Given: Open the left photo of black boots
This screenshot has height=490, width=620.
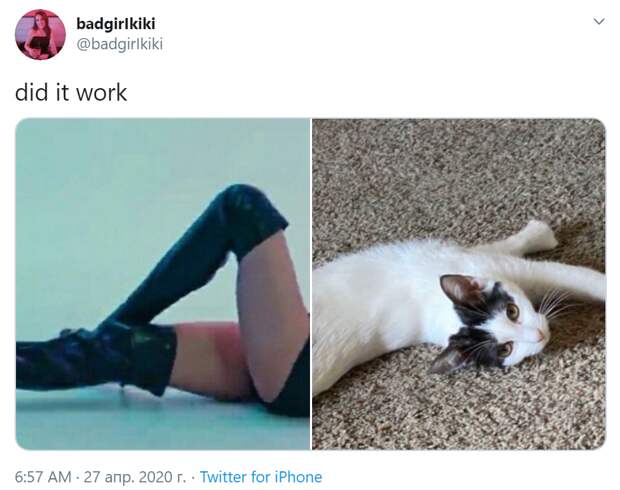Looking at the screenshot, I should coord(163,284).
